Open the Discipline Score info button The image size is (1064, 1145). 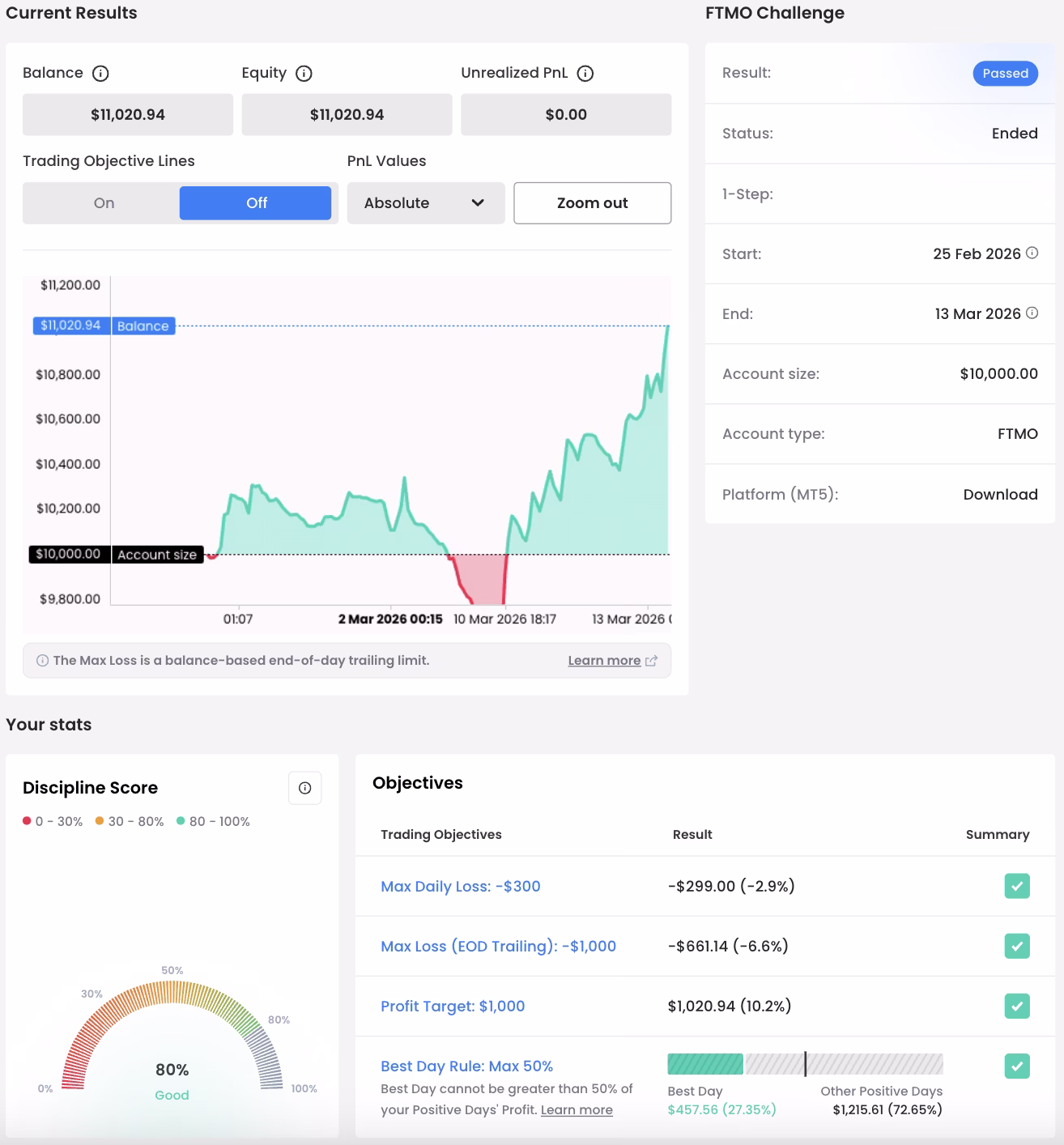(305, 788)
